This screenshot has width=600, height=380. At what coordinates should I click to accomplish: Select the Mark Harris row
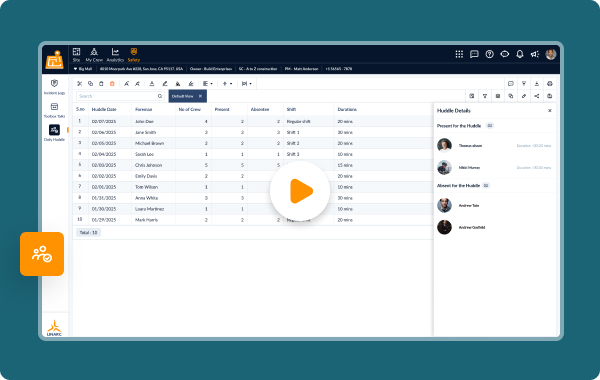[x=253, y=220]
